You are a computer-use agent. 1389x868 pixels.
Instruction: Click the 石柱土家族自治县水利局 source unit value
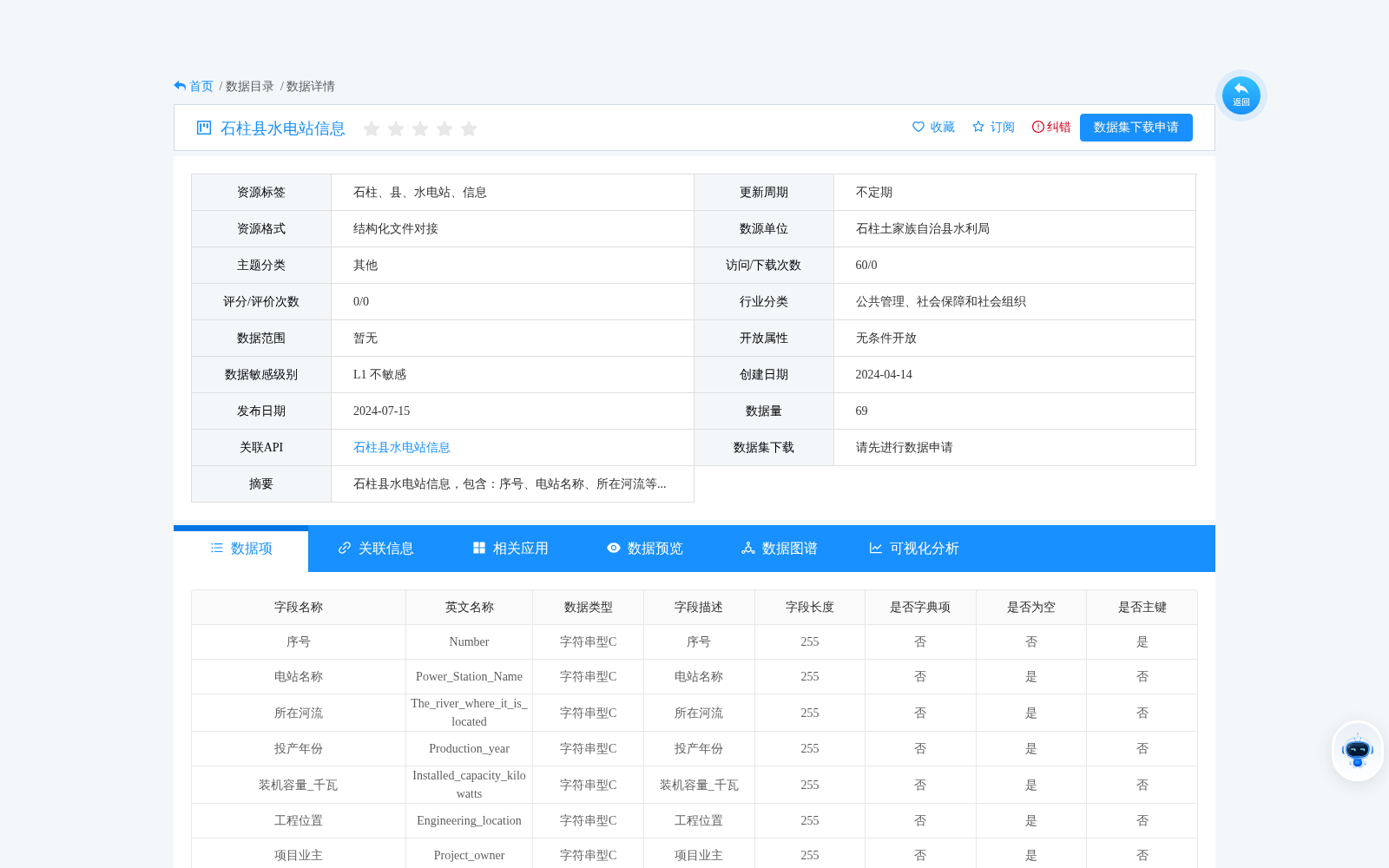pos(923,228)
